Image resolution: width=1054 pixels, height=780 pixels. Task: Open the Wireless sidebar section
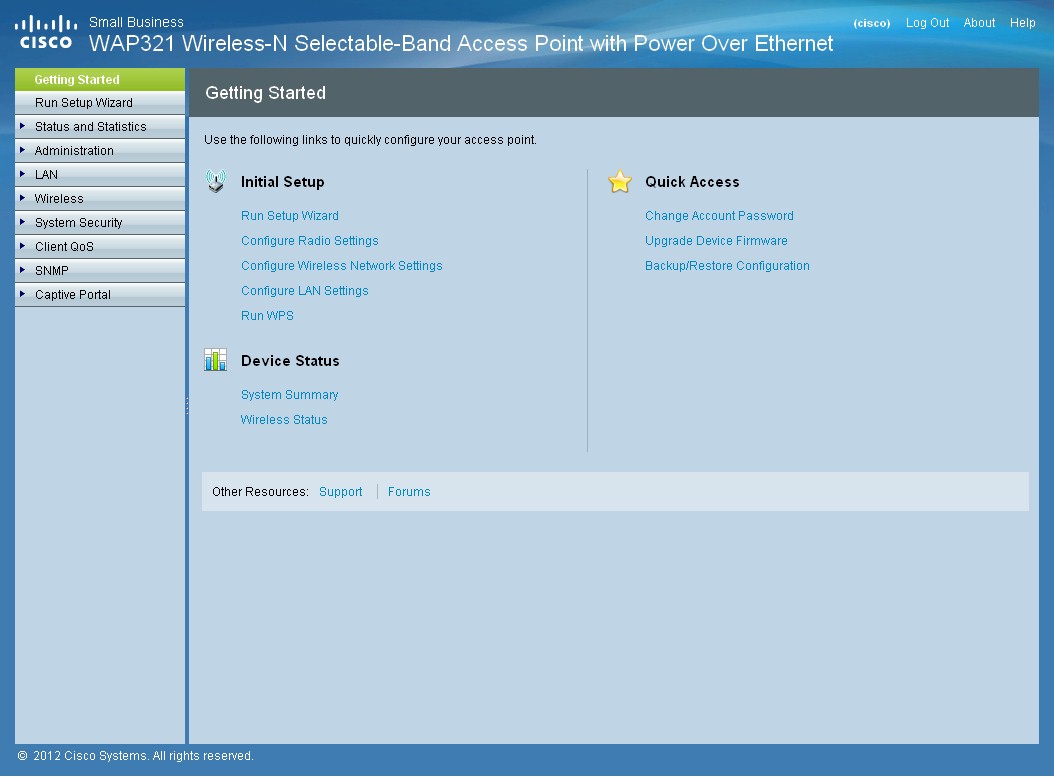[x=99, y=198]
